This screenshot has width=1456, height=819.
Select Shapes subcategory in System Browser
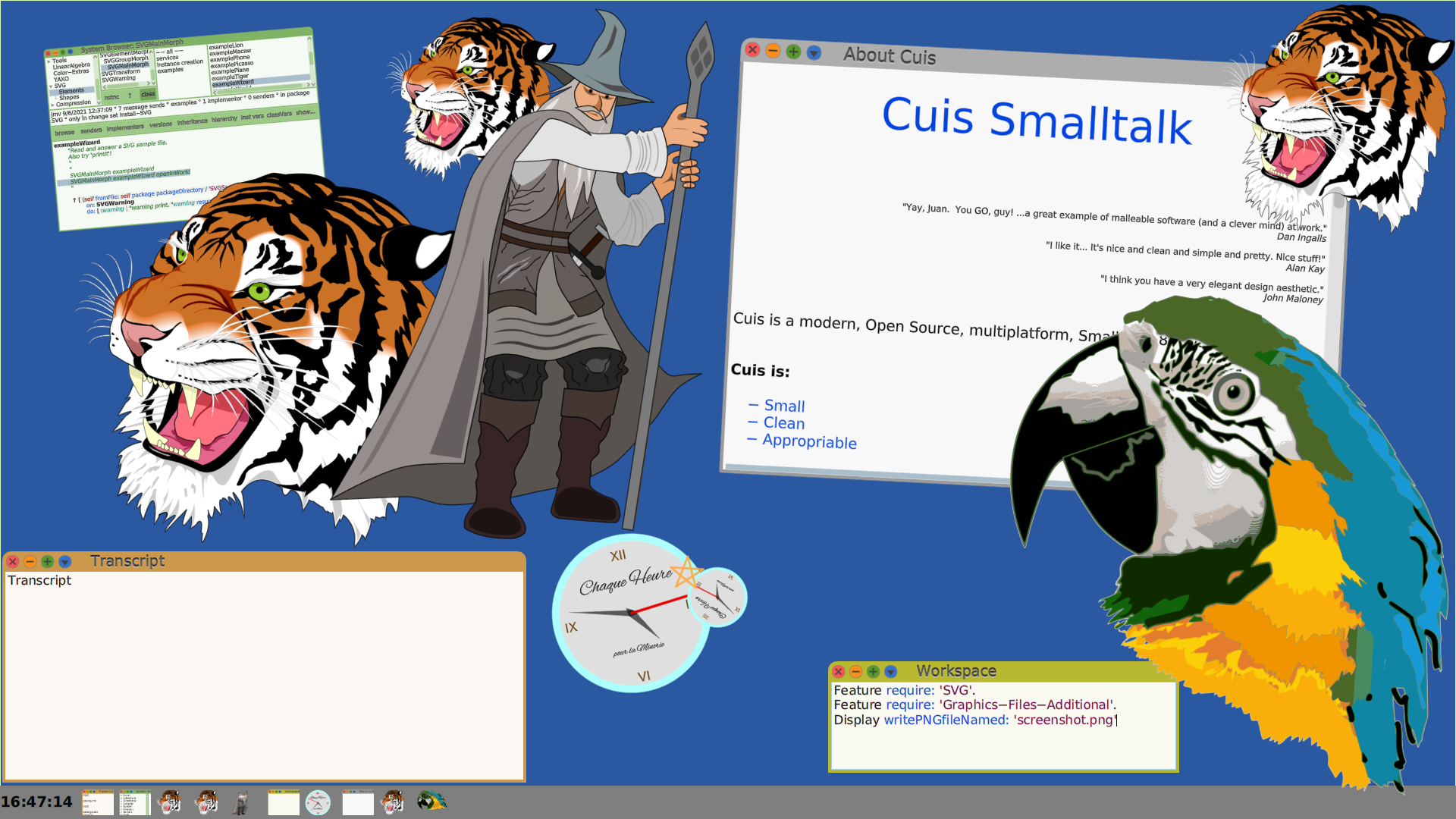click(x=69, y=98)
